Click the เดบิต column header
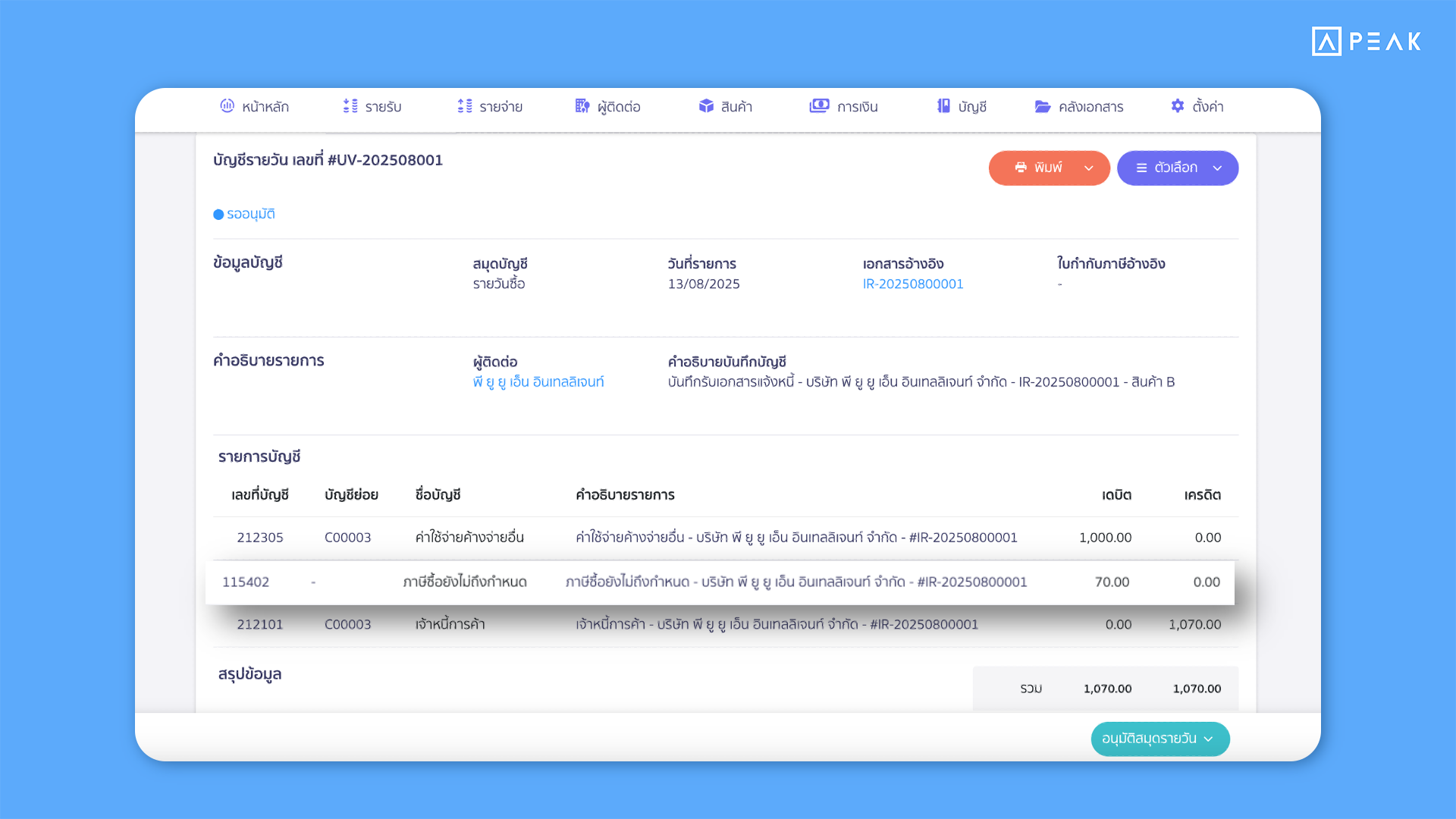 pyautogui.click(x=1116, y=495)
